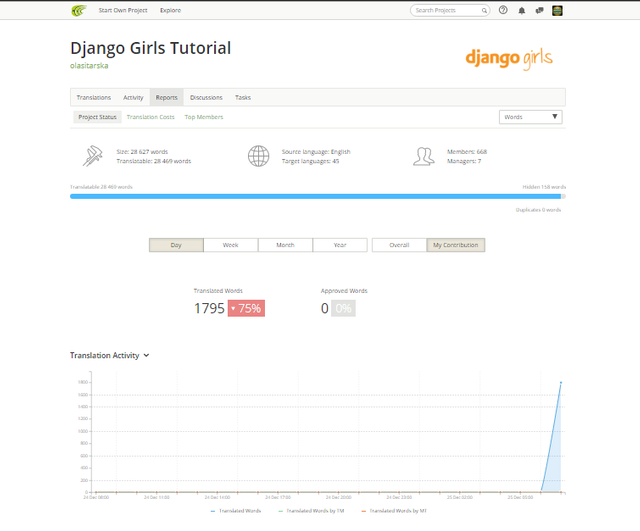Toggle Translated Words legend entry
This screenshot has width=640, height=531.
(x=236, y=511)
